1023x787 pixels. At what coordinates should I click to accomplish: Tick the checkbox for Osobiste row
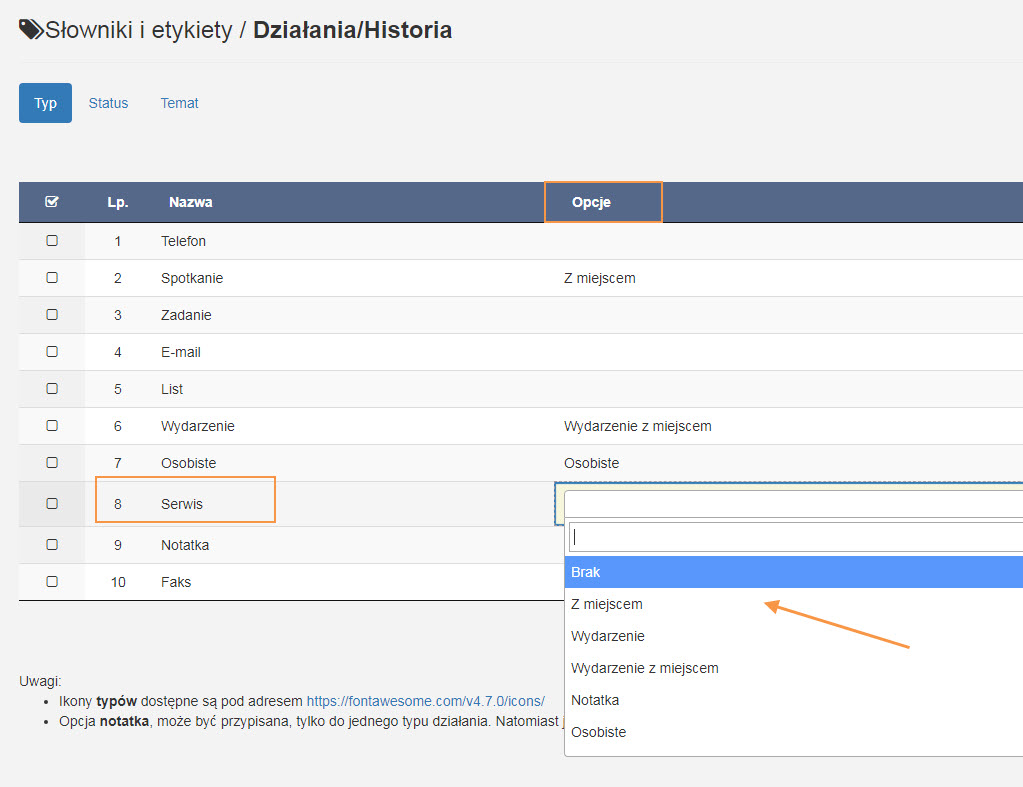(52, 463)
